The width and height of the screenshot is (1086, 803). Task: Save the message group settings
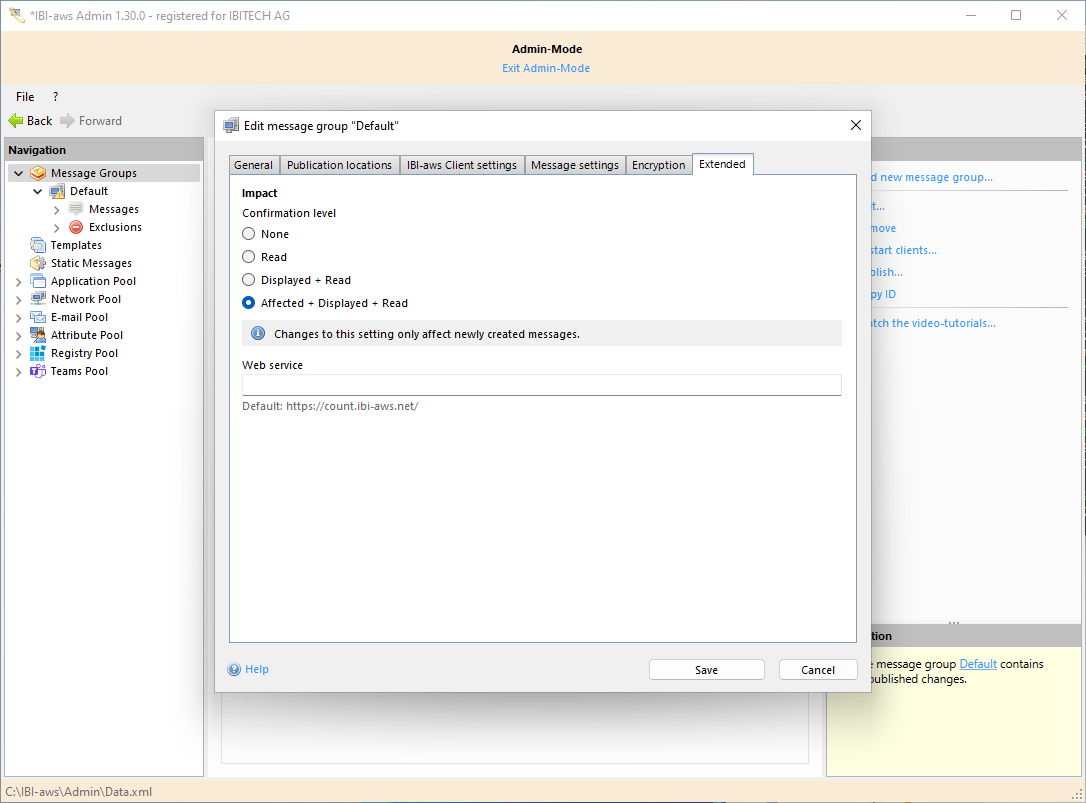pyautogui.click(x=706, y=670)
